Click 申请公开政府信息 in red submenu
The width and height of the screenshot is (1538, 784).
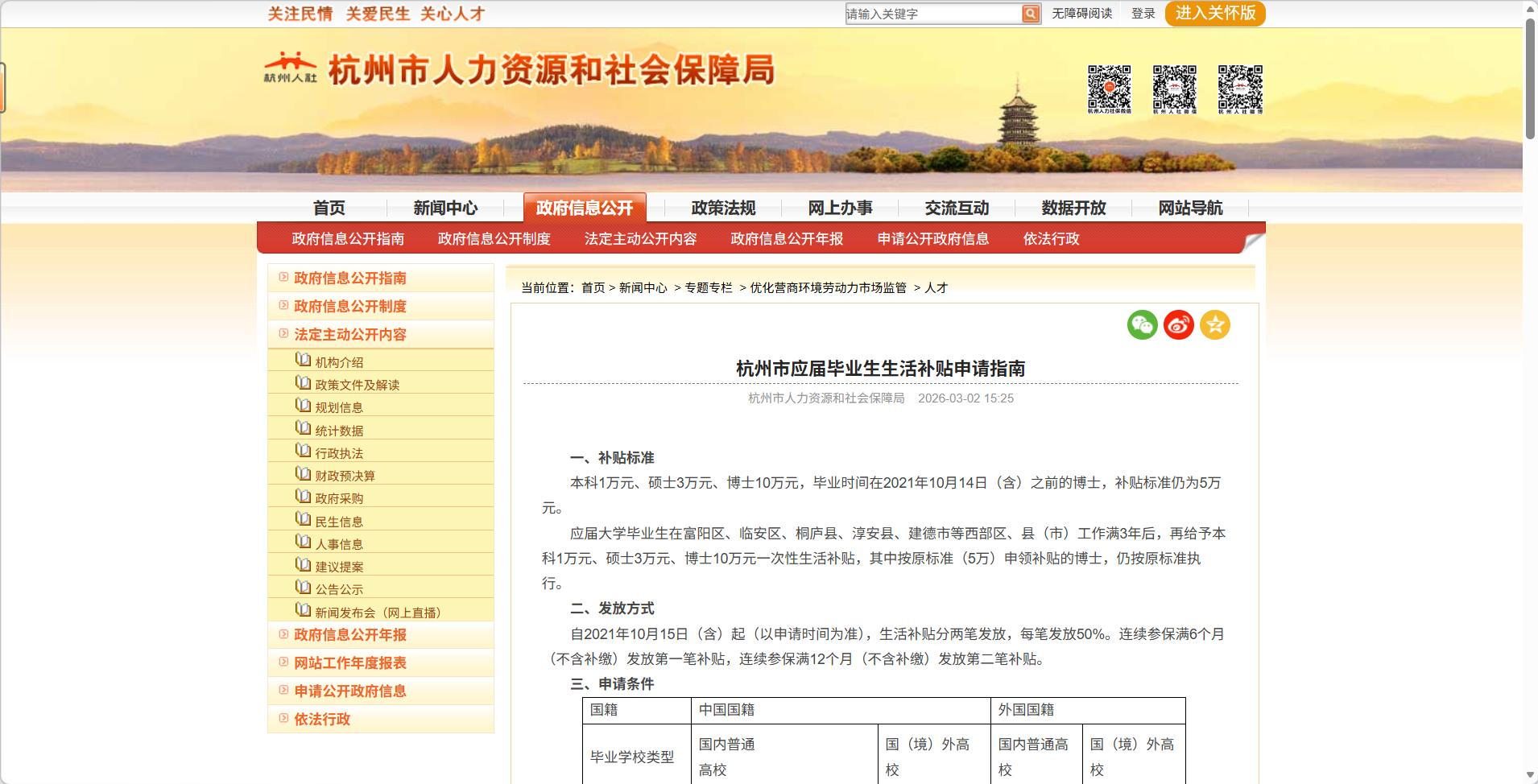coord(933,239)
